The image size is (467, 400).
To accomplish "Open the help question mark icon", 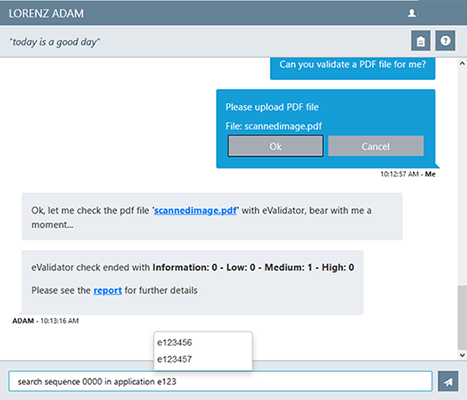I will pyautogui.click(x=445, y=41).
